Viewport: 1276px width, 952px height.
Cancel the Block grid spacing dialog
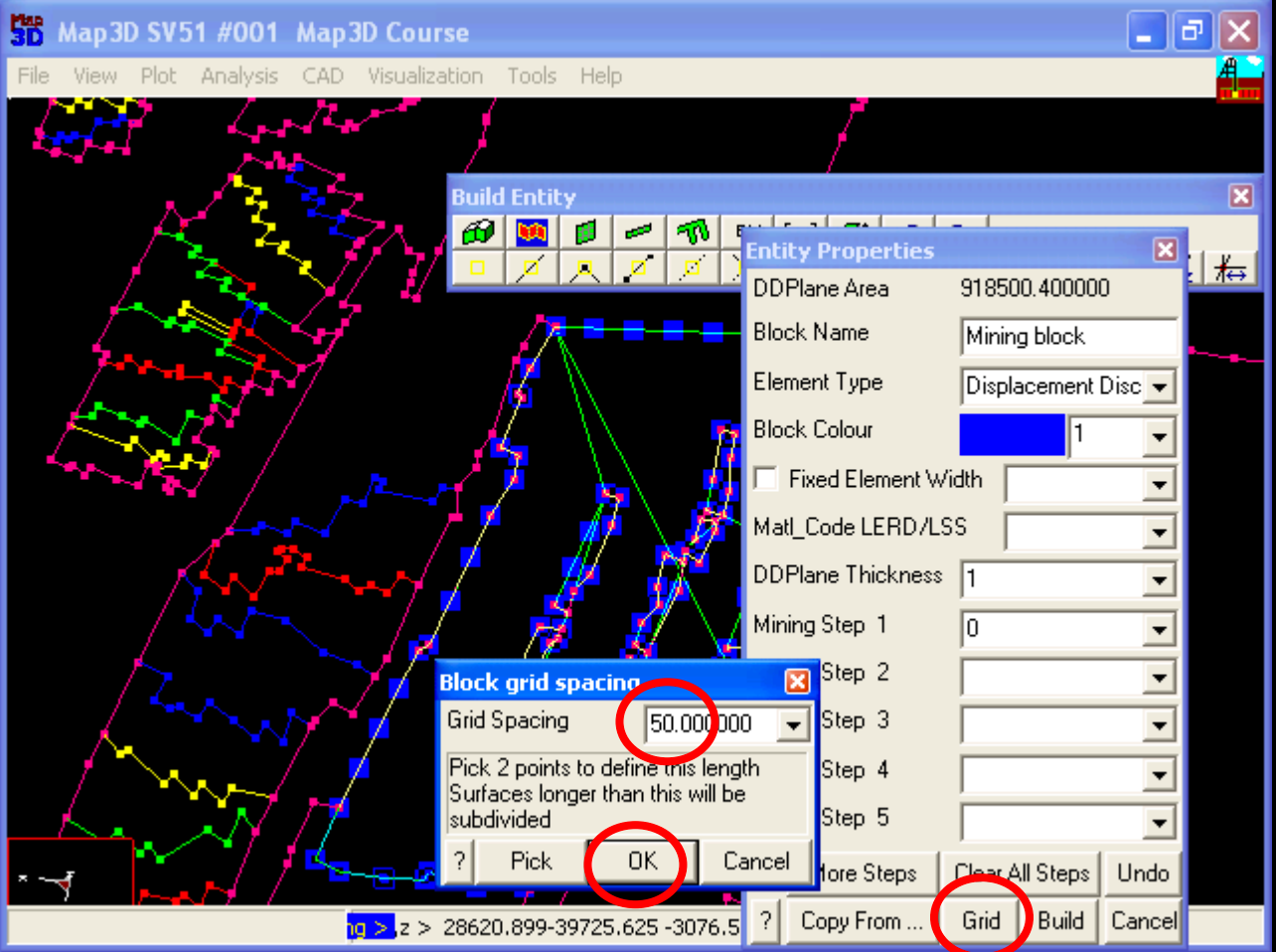click(756, 862)
